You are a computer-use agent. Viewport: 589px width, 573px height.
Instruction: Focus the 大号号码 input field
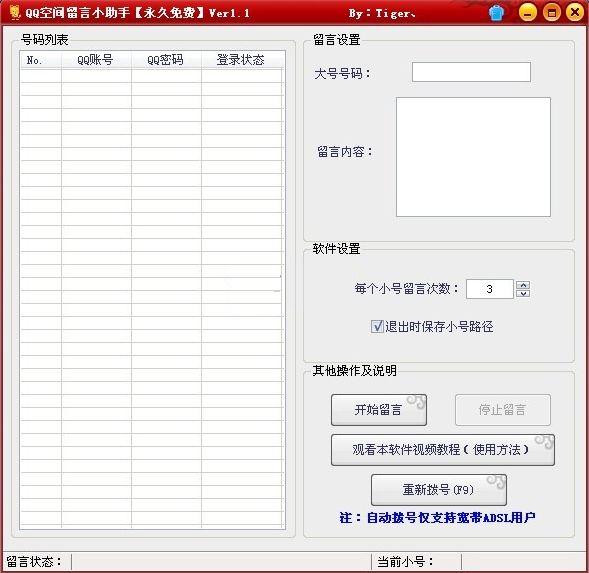click(x=471, y=72)
